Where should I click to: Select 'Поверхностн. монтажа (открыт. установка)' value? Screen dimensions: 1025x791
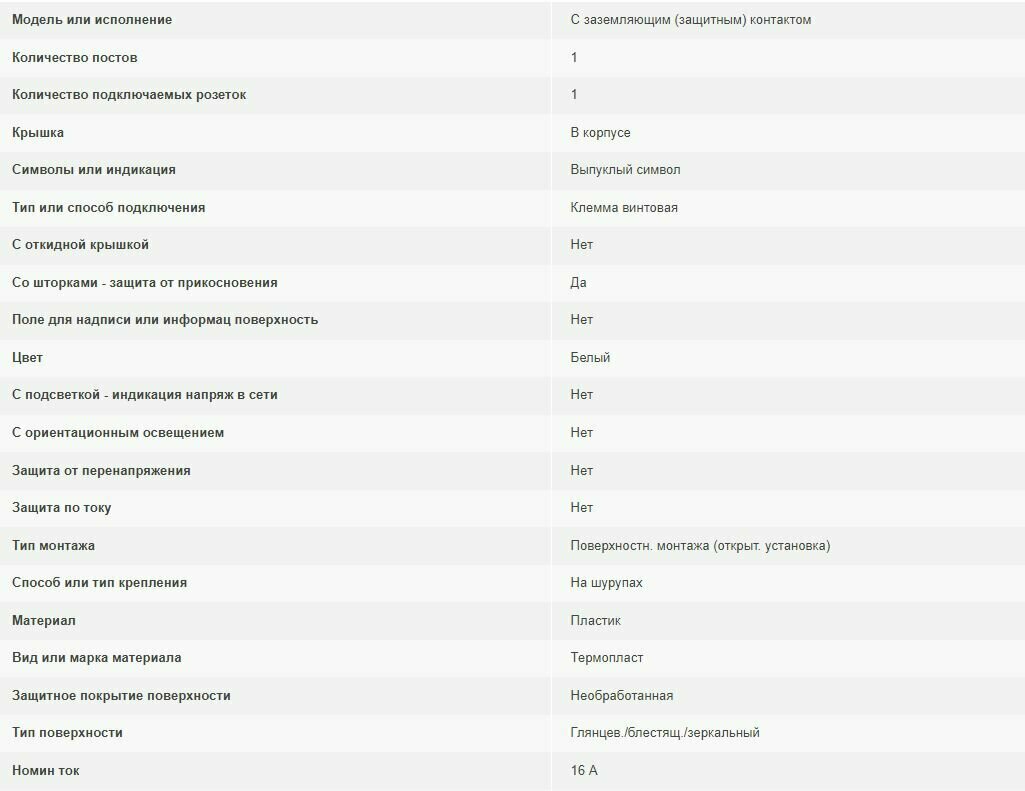coord(700,546)
